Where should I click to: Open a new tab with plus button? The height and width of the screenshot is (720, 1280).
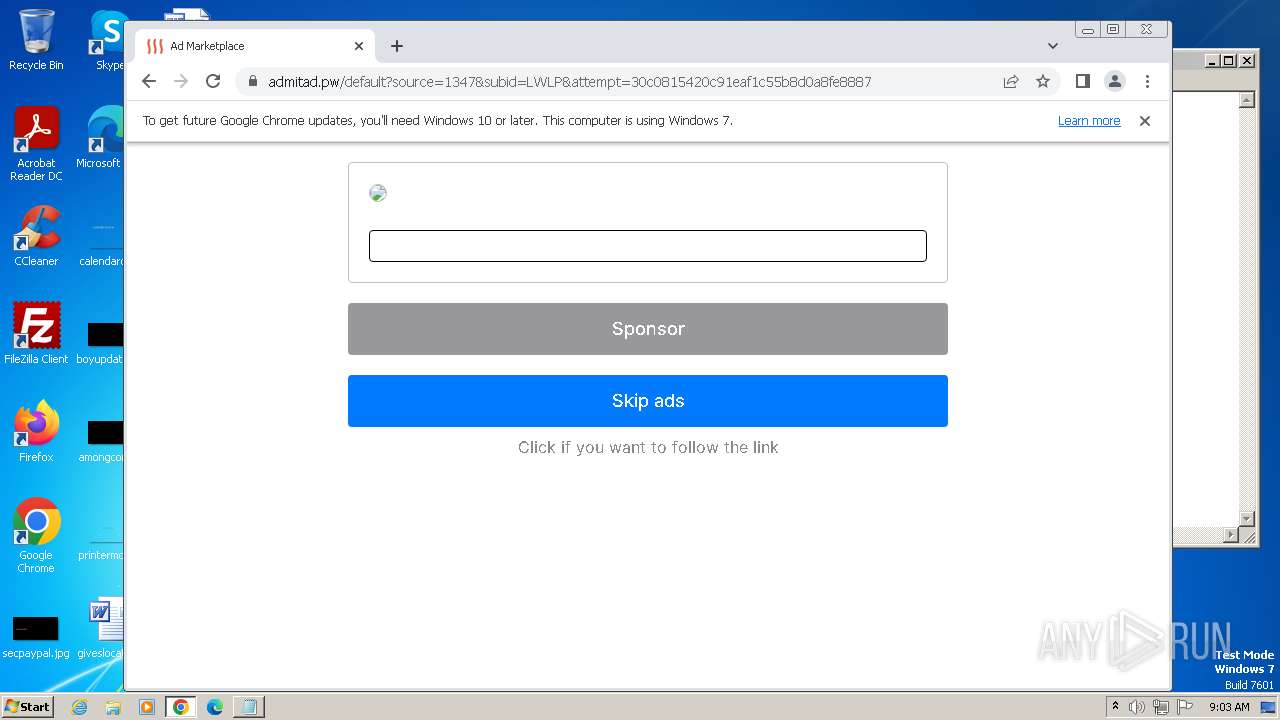[397, 46]
